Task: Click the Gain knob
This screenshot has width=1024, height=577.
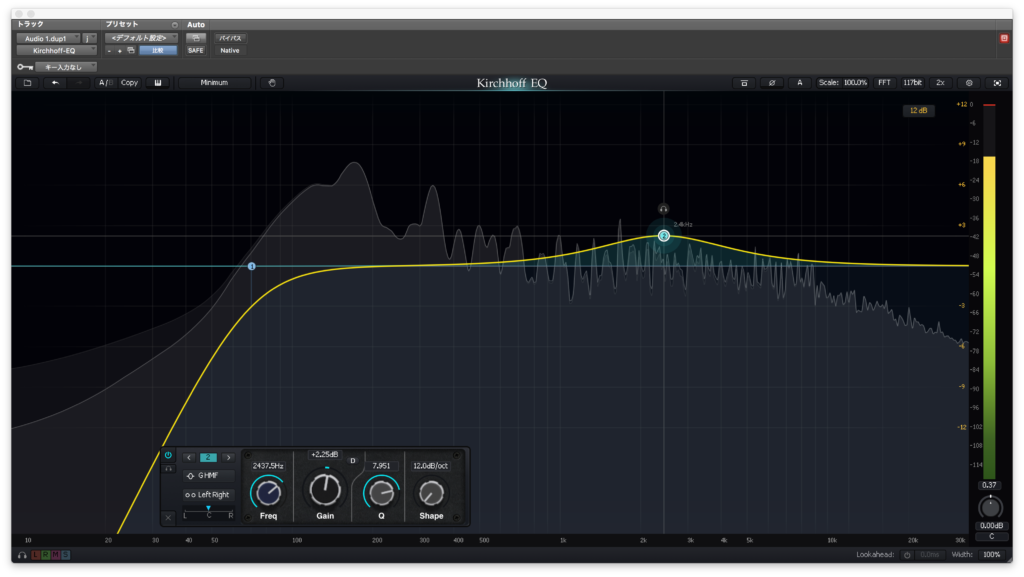Action: pos(325,490)
